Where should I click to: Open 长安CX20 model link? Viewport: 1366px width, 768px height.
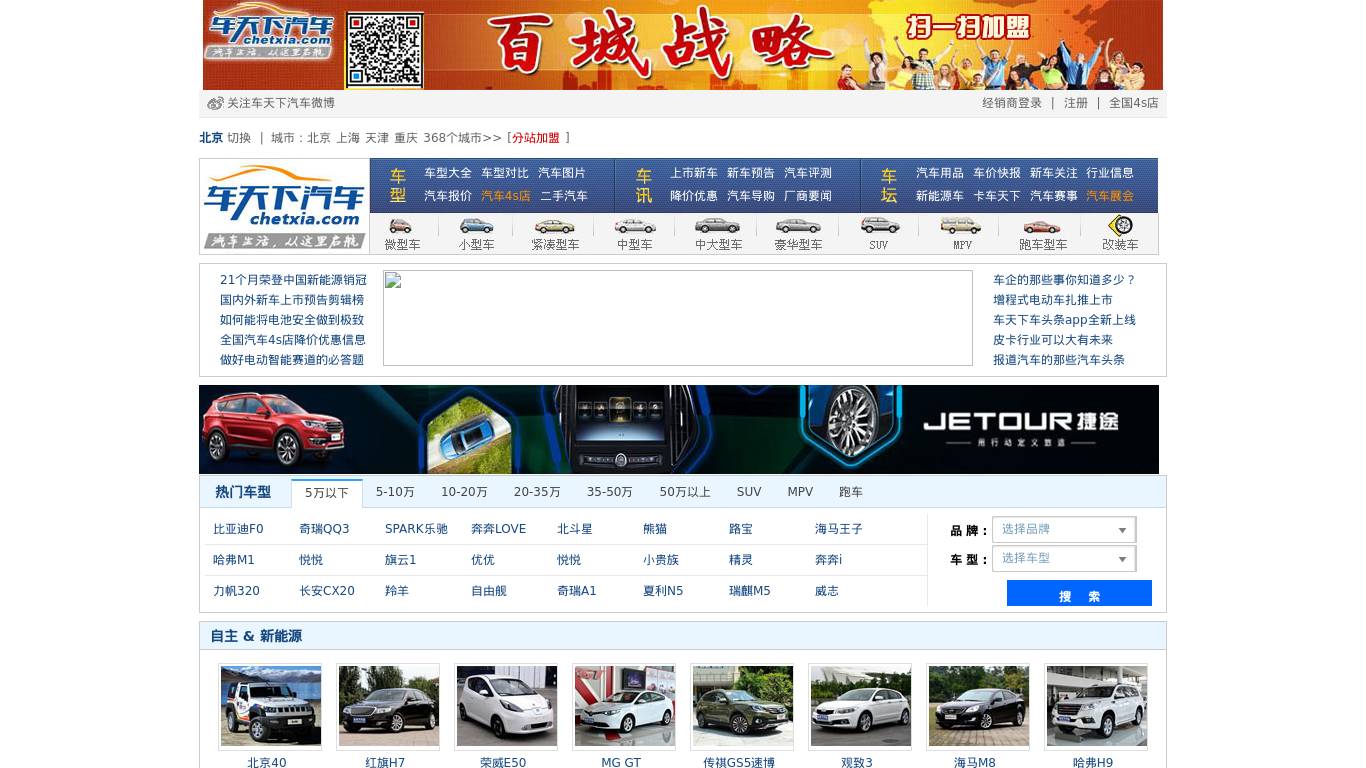click(327, 591)
